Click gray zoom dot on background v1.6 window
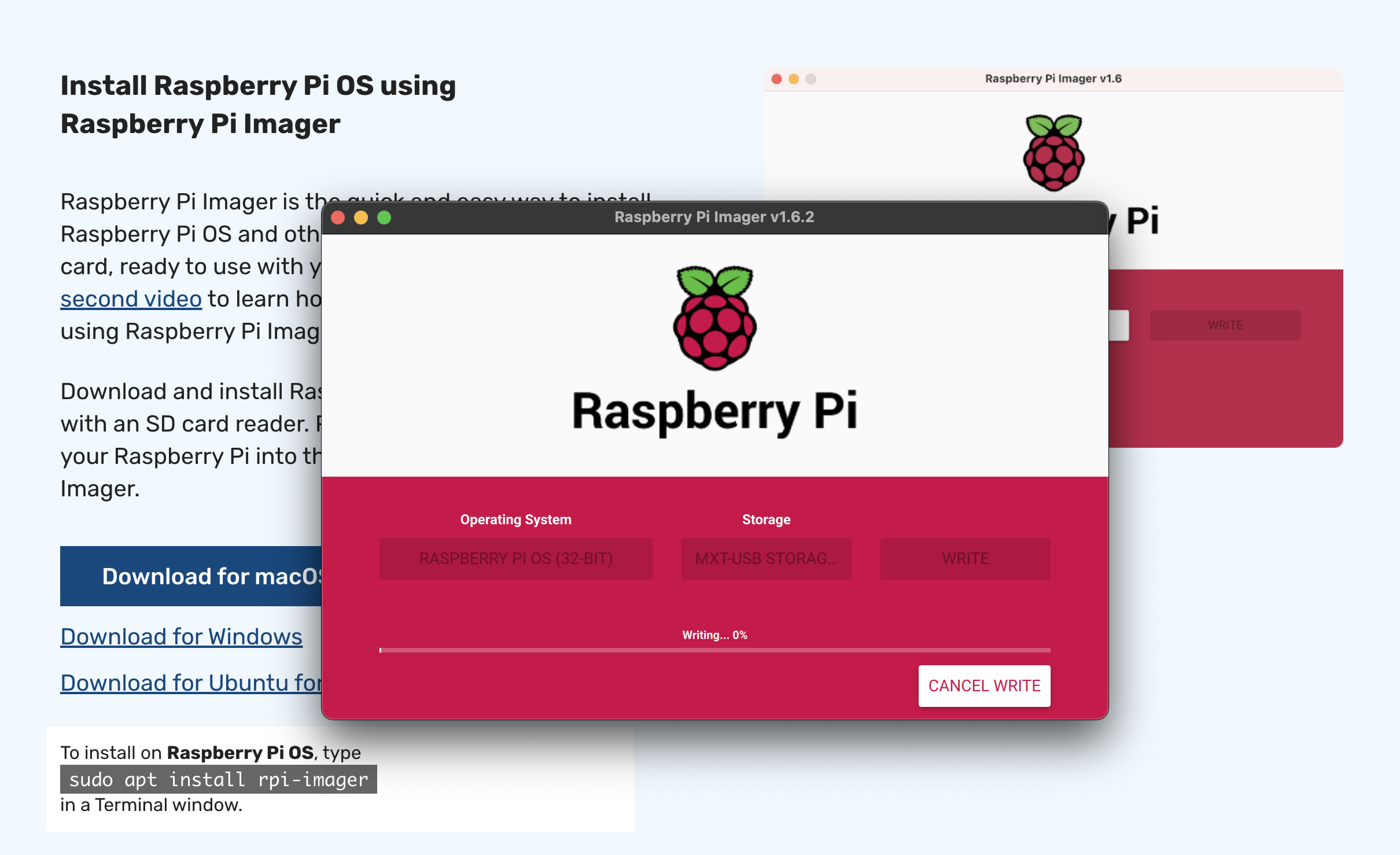The width and height of the screenshot is (1400, 855). pos(810,79)
